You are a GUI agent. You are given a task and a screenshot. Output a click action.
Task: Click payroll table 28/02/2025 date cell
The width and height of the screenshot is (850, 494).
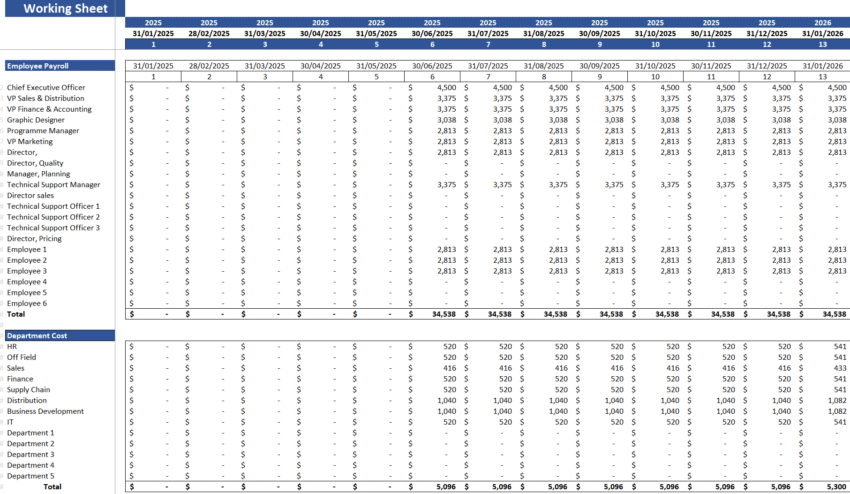coord(209,66)
